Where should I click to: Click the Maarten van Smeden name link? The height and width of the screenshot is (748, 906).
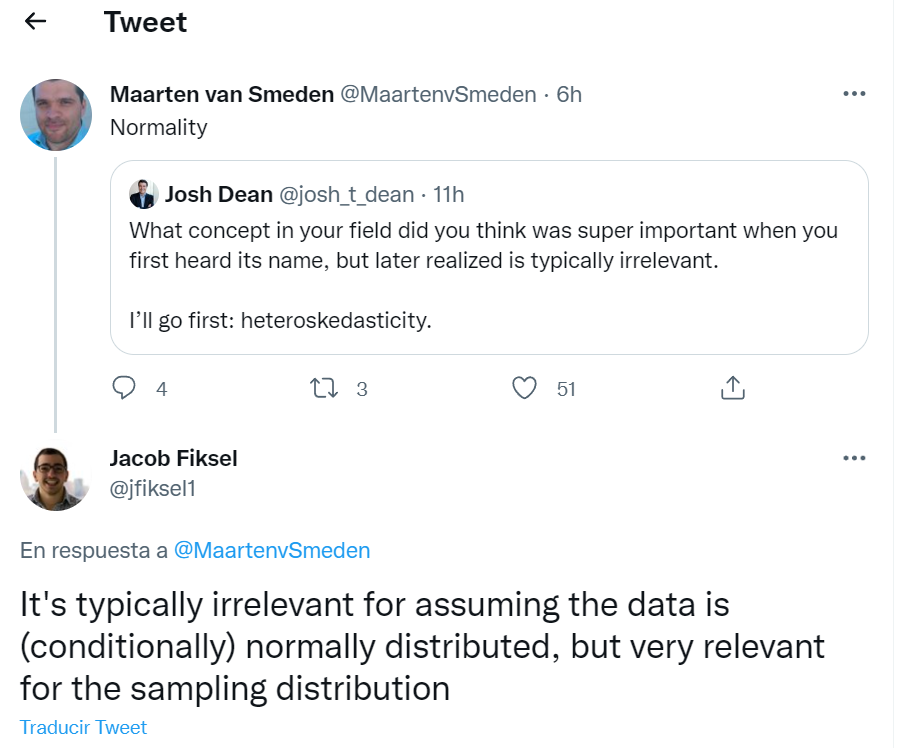[221, 95]
